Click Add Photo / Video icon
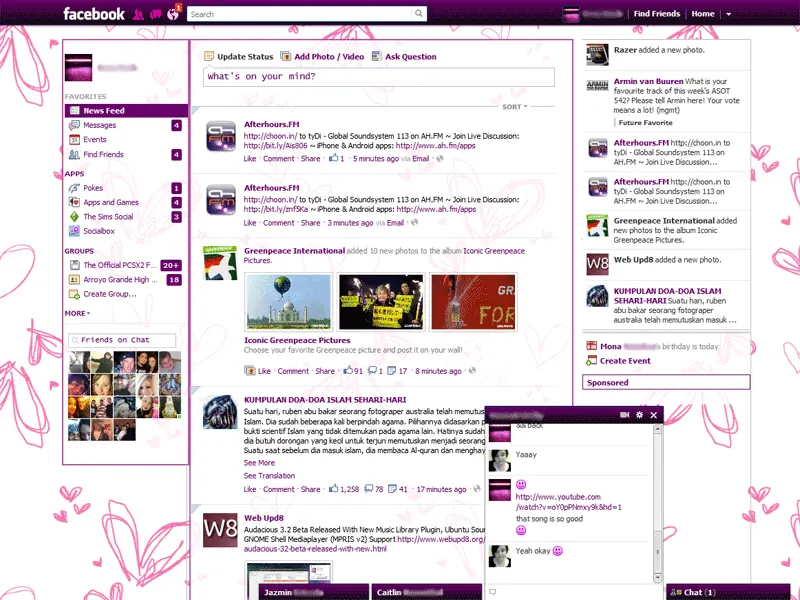Screen dimensions: 800x600 (x=285, y=56)
